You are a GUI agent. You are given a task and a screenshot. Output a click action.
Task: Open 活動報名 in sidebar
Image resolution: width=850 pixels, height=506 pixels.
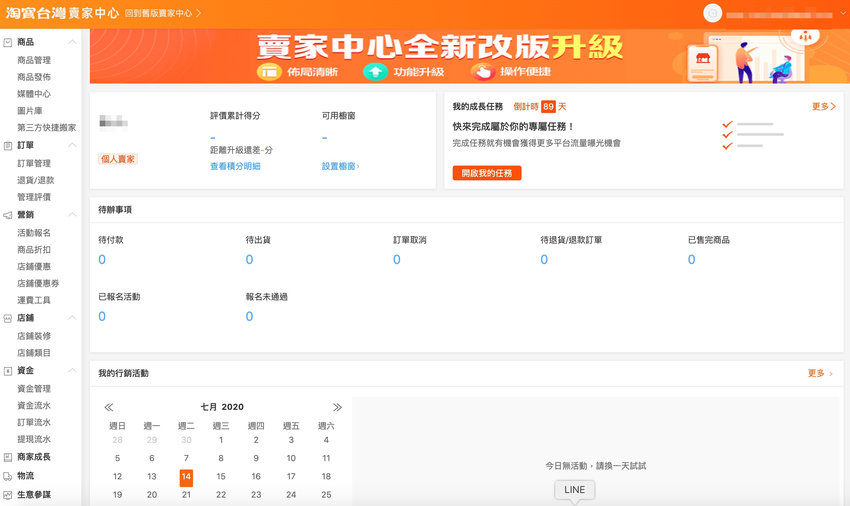[34, 233]
